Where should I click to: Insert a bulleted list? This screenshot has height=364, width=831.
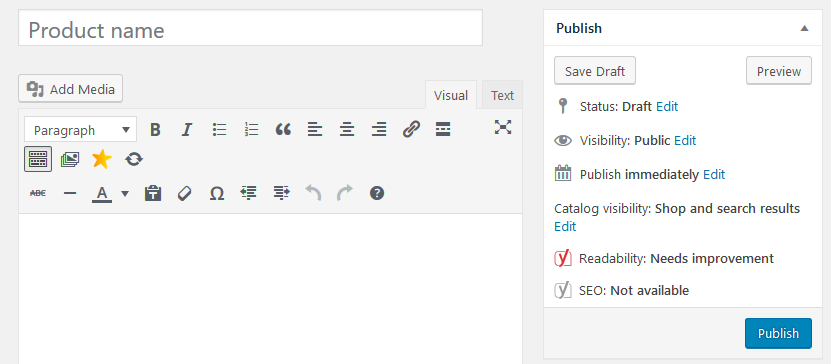(219, 129)
